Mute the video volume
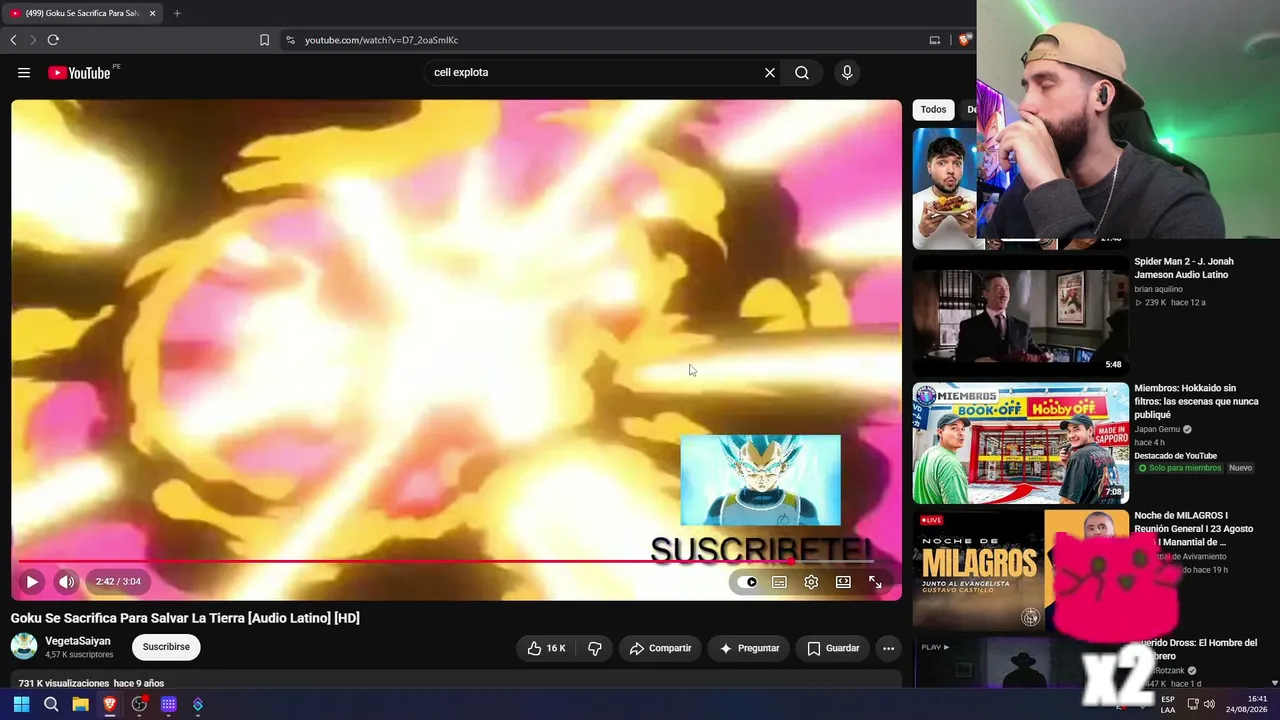The image size is (1280, 720). 66,581
